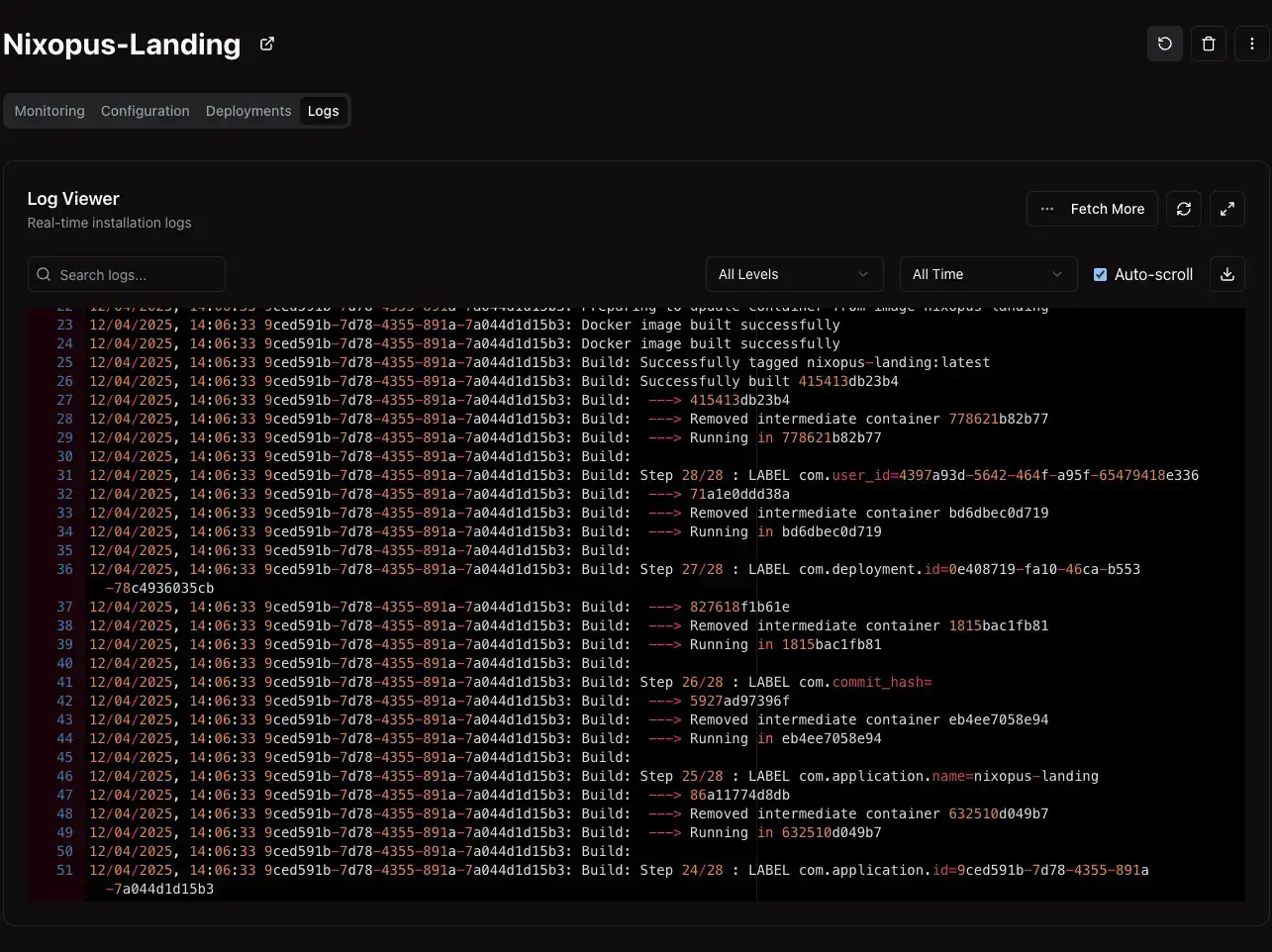Expand the log viewer to fullscreen

(x=1227, y=209)
